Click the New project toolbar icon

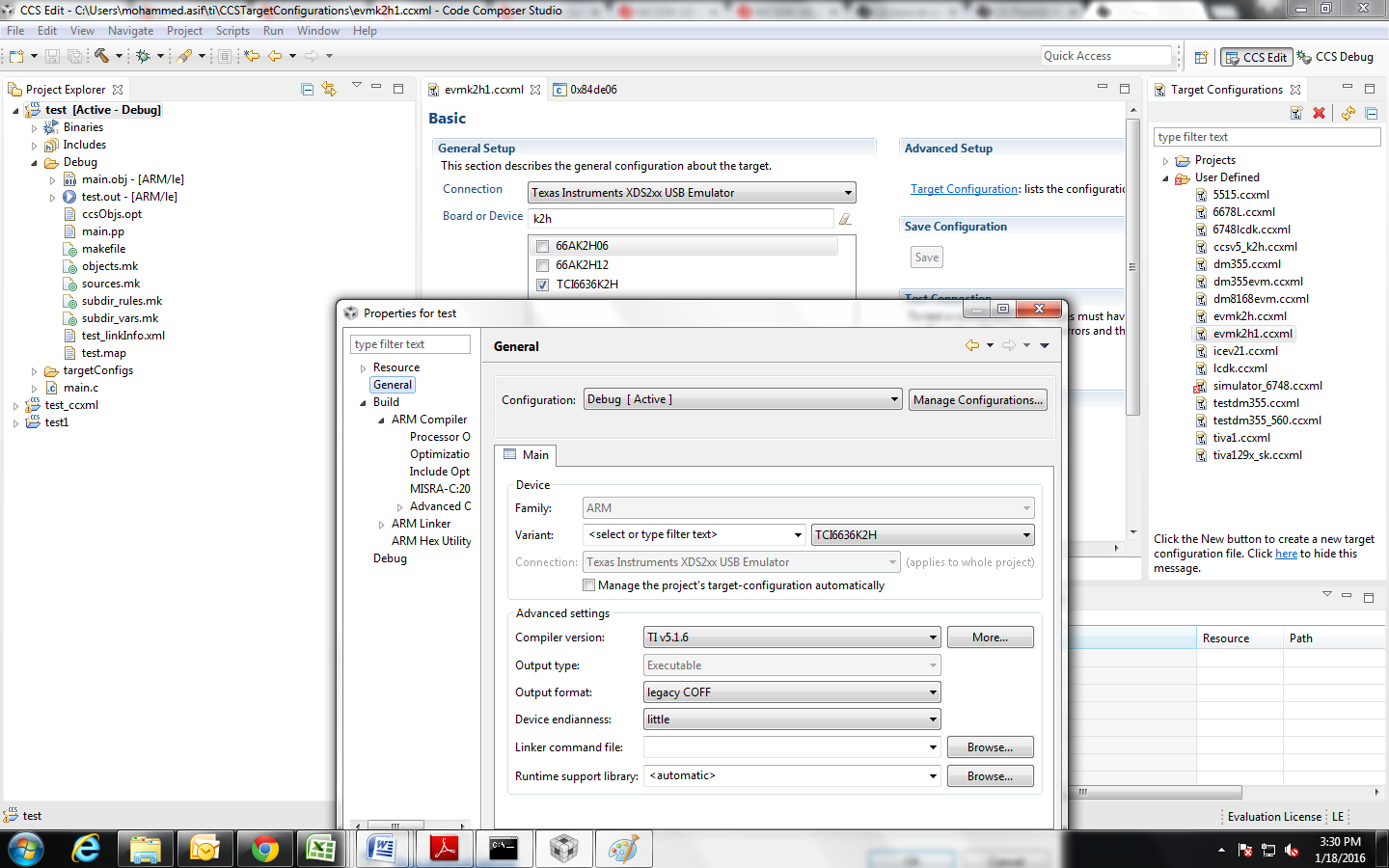[x=16, y=56]
